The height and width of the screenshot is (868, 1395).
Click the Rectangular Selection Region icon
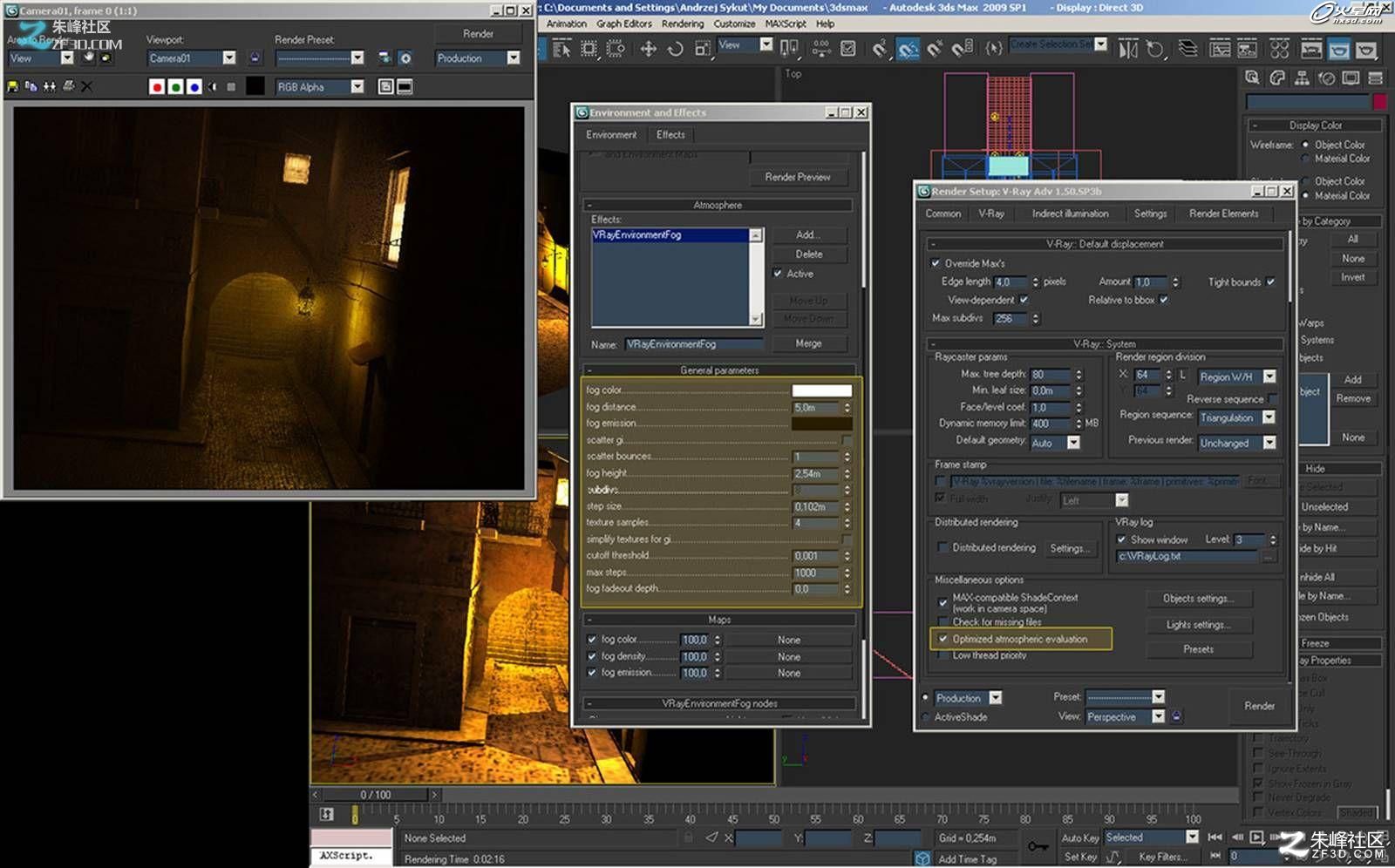tap(589, 49)
